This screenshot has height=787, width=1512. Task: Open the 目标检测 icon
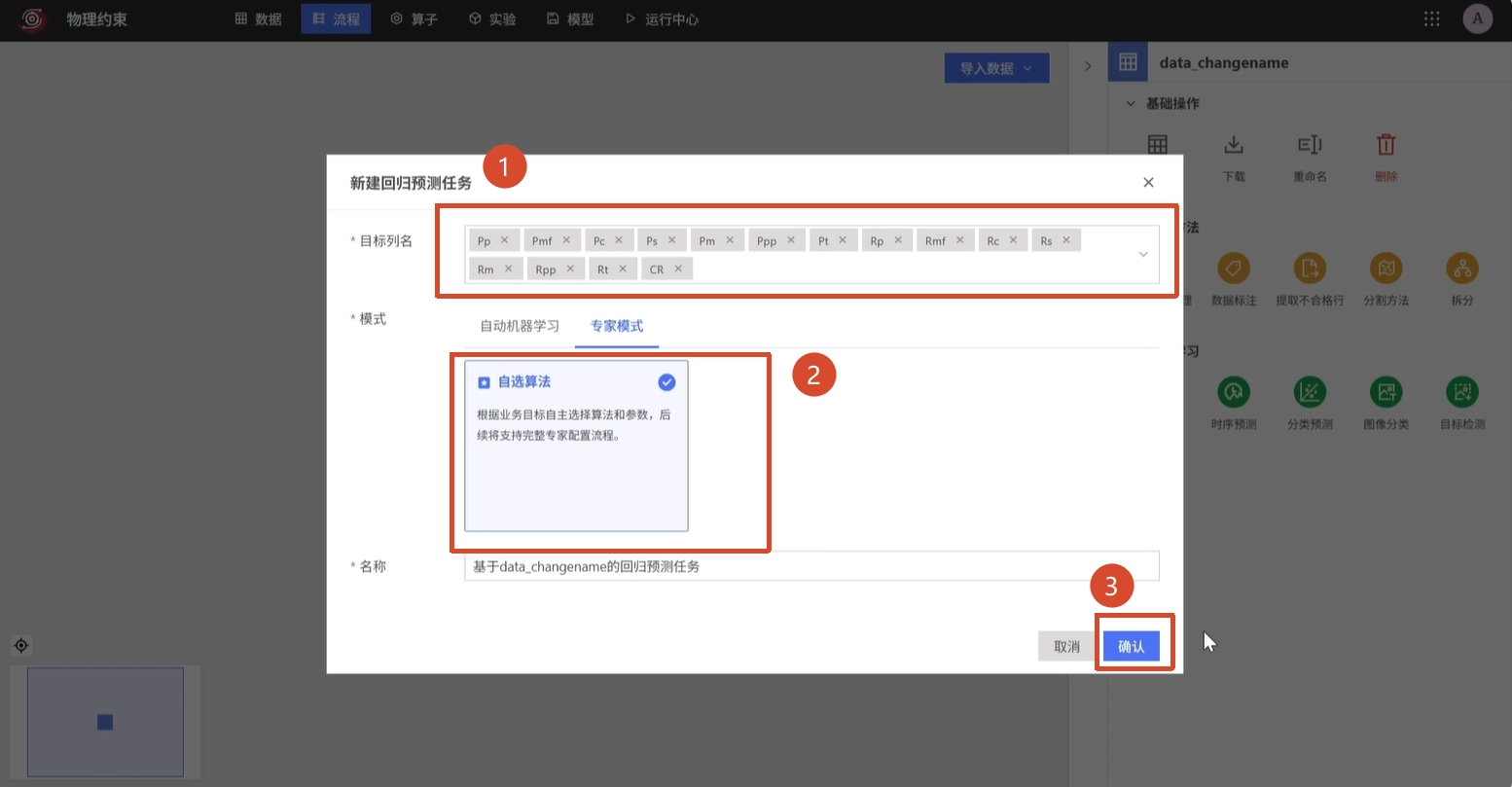1461,392
